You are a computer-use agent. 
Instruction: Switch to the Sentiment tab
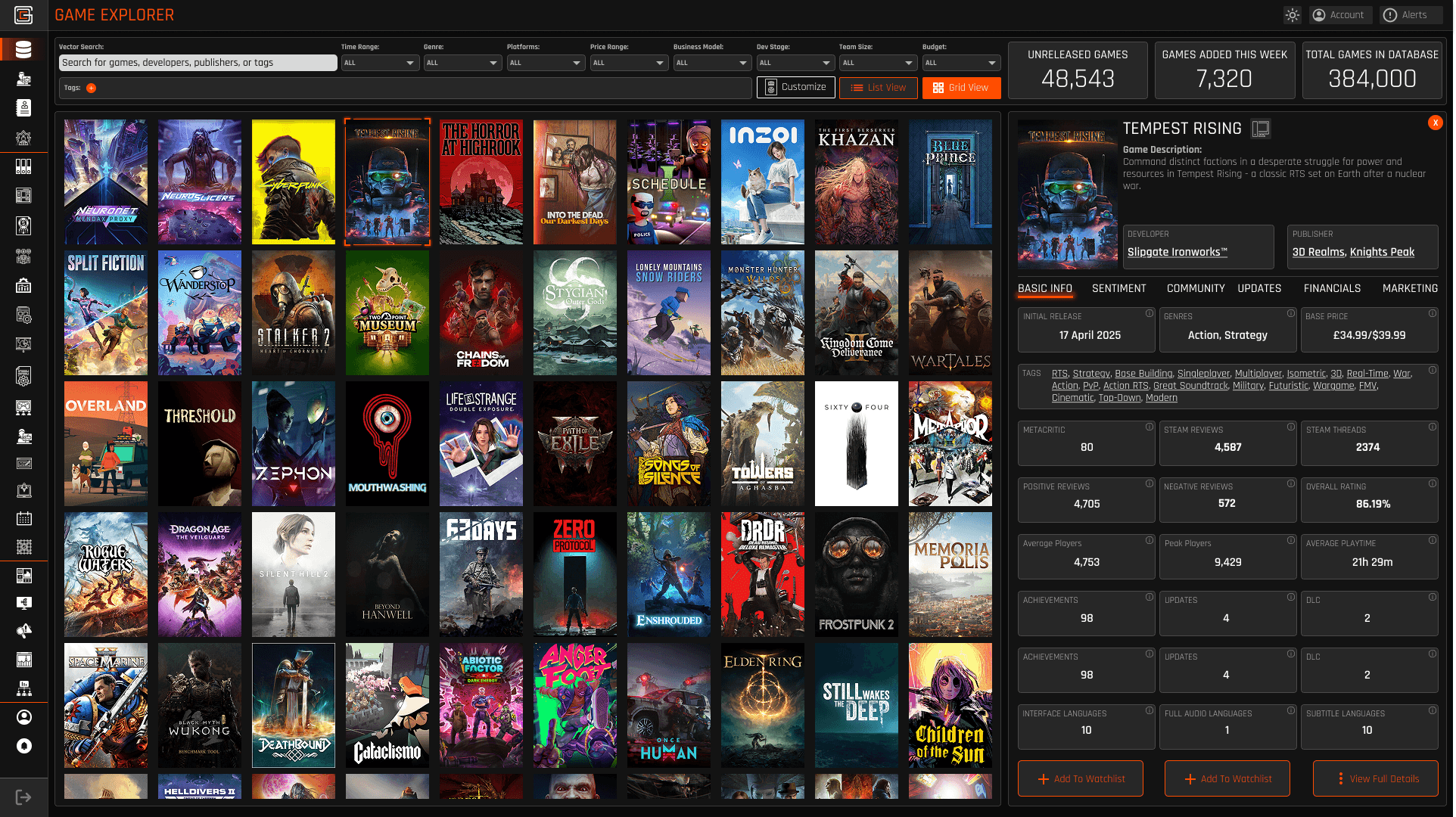[1118, 288]
